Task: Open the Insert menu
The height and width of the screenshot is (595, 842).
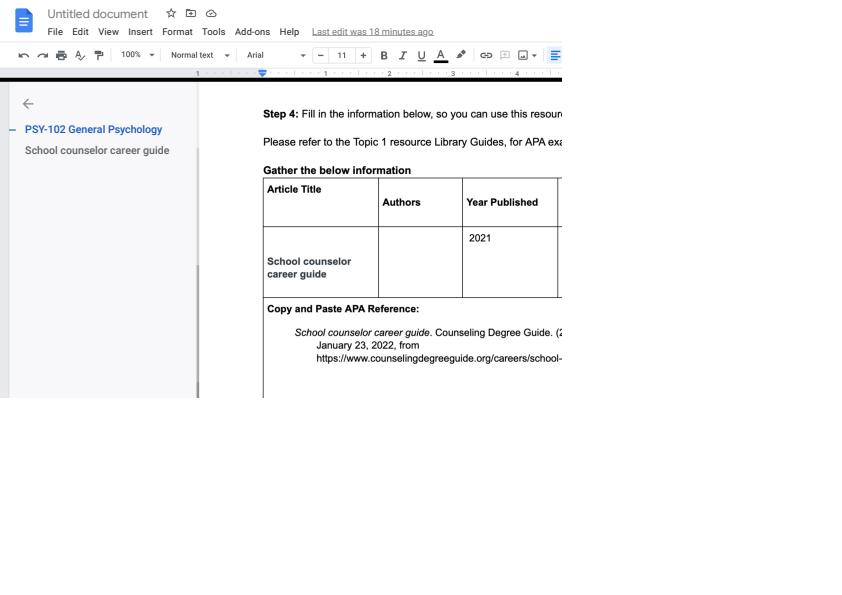Action: coord(140,32)
